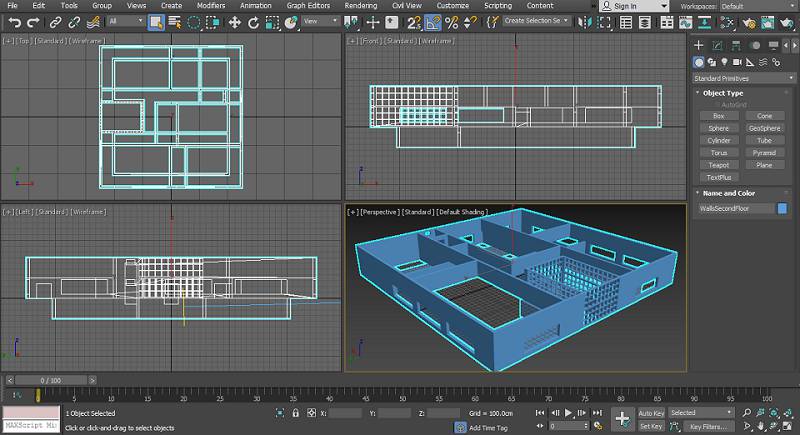Viewport: 800px width, 435px height.
Task: Collapse the Object Type rollout
Action: (723, 93)
